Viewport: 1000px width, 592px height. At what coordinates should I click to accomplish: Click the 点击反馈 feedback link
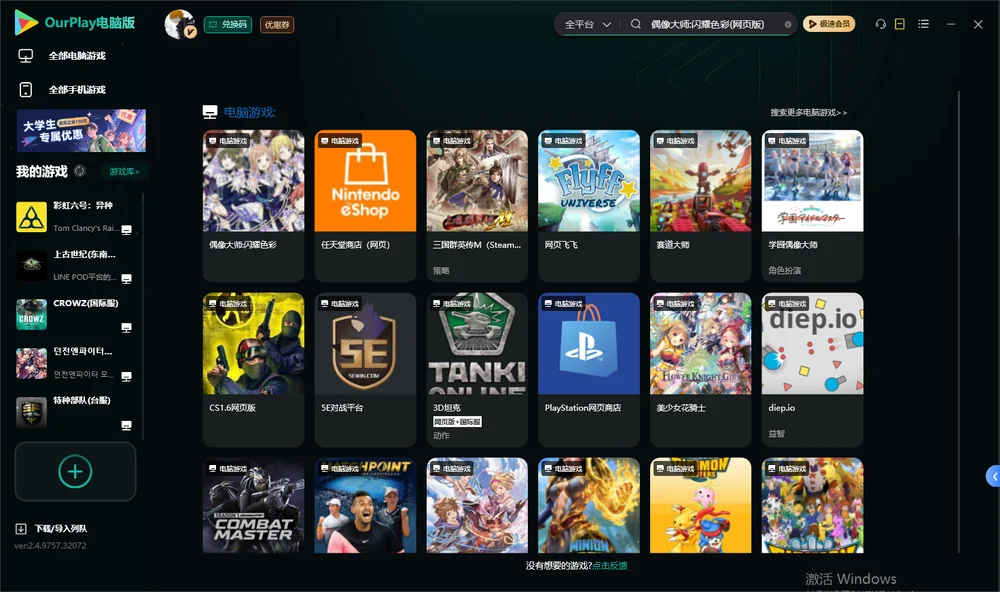click(610, 565)
